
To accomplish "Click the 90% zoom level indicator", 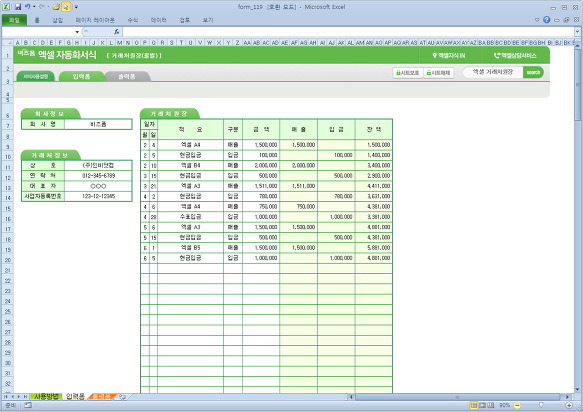I will pyautogui.click(x=505, y=405).
